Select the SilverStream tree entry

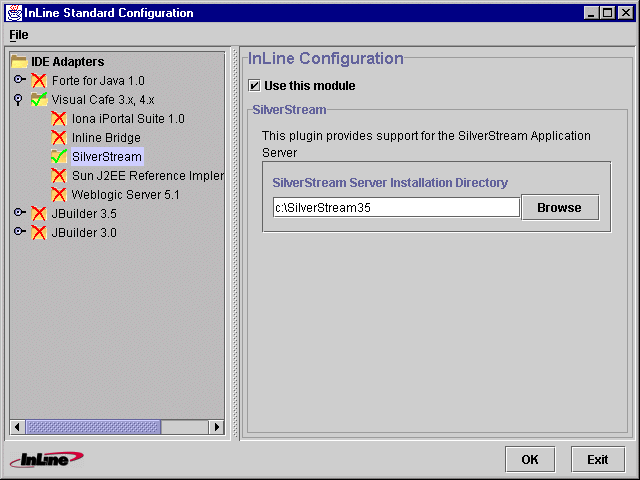coord(107,156)
